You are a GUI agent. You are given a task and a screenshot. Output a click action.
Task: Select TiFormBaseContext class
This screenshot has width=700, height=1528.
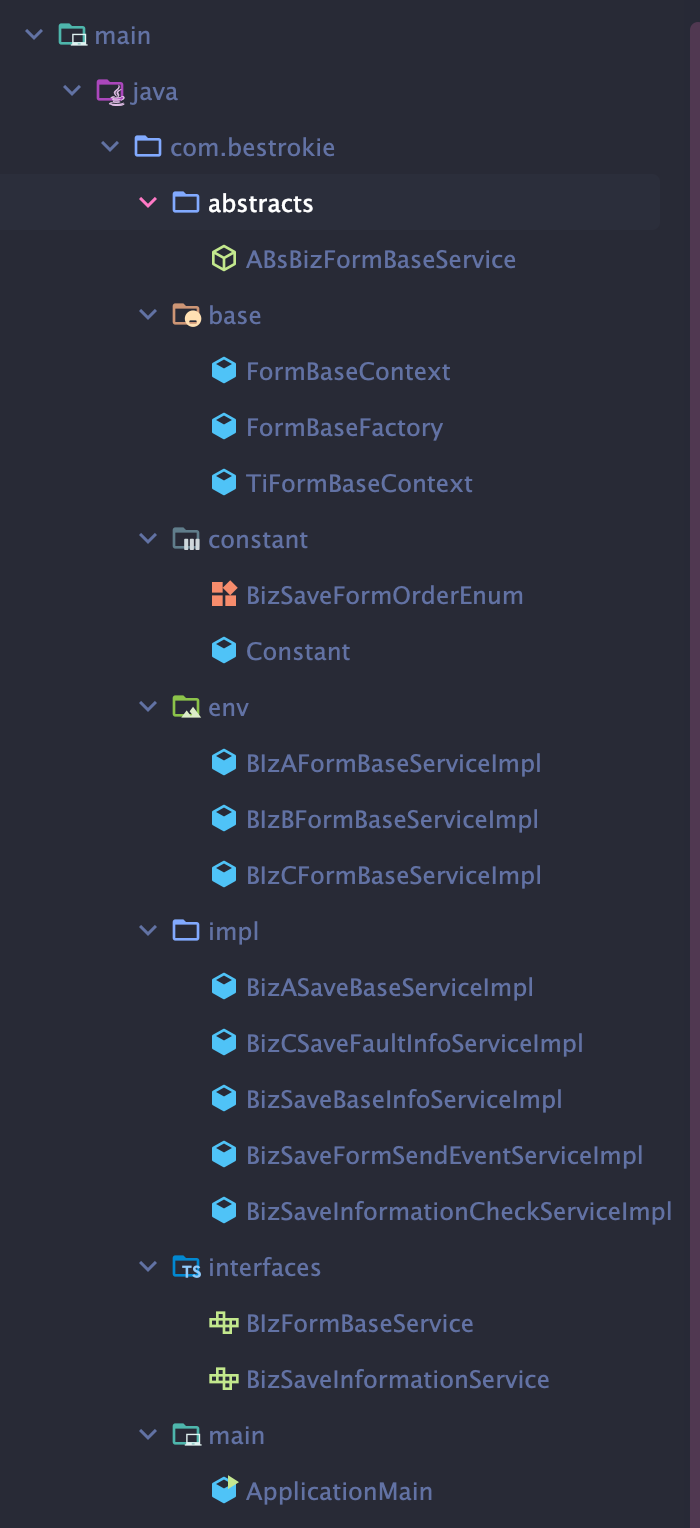(x=359, y=484)
